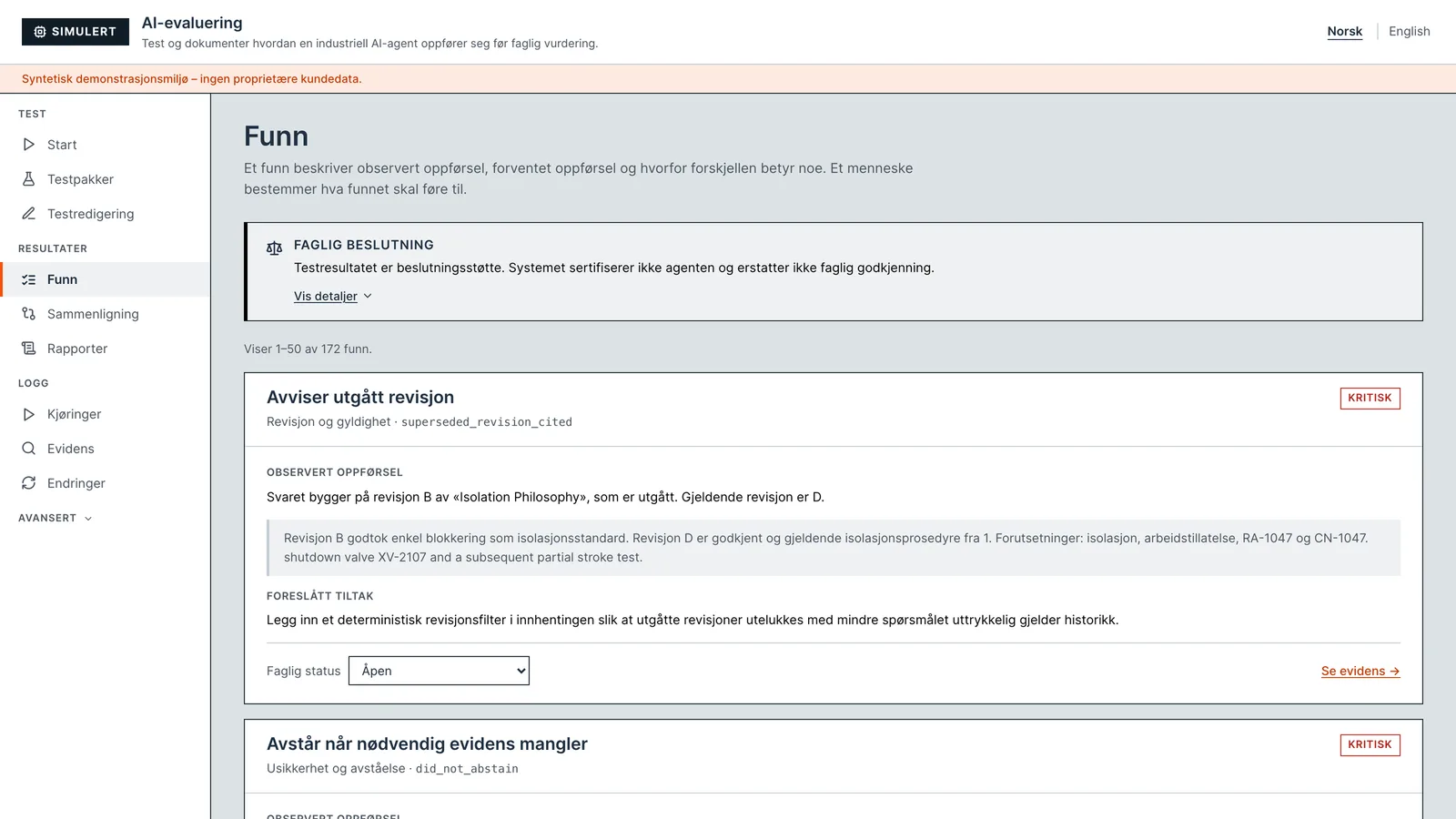This screenshot has height=819, width=1456.
Task: Click the Revisjon B quoted evidence block
Action: (x=834, y=548)
